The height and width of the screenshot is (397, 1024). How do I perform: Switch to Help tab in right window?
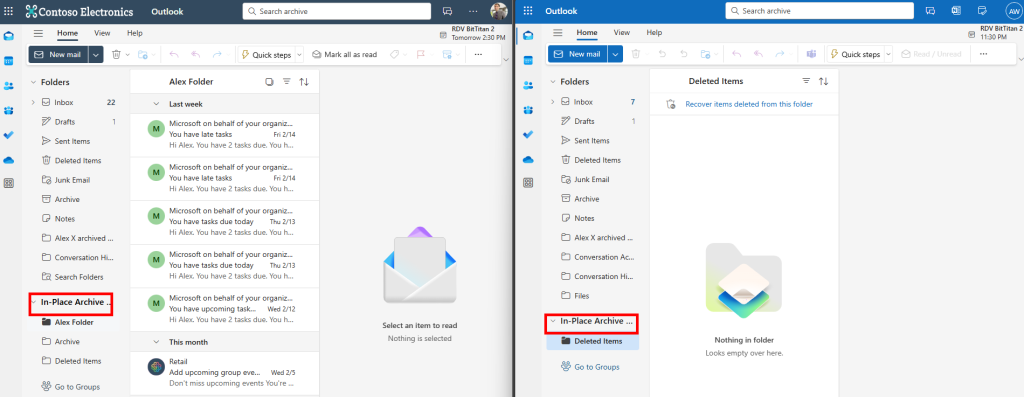pos(654,33)
